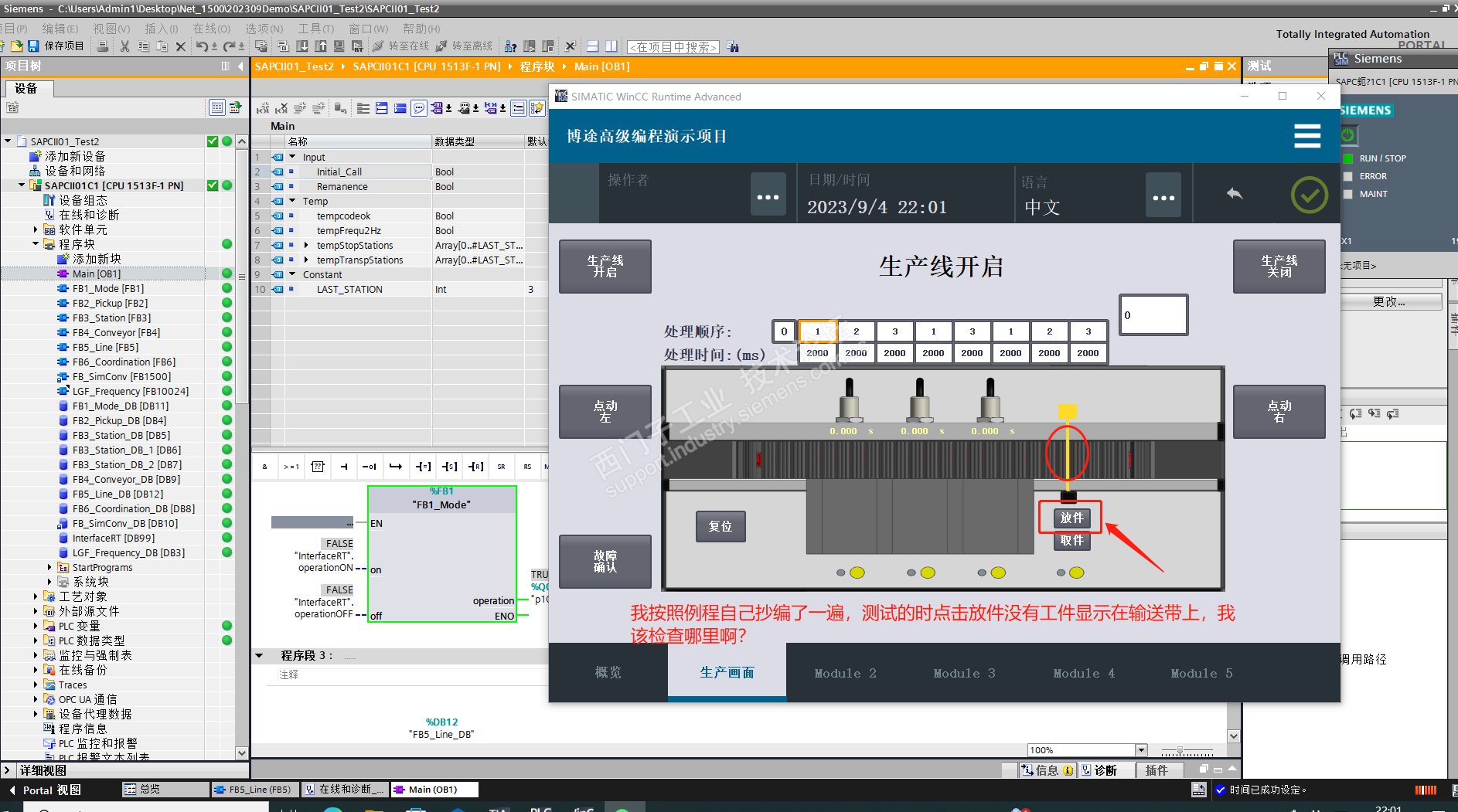The image size is (1458, 812).
Task: Click the green checkmark status icon
Action: [1310, 195]
